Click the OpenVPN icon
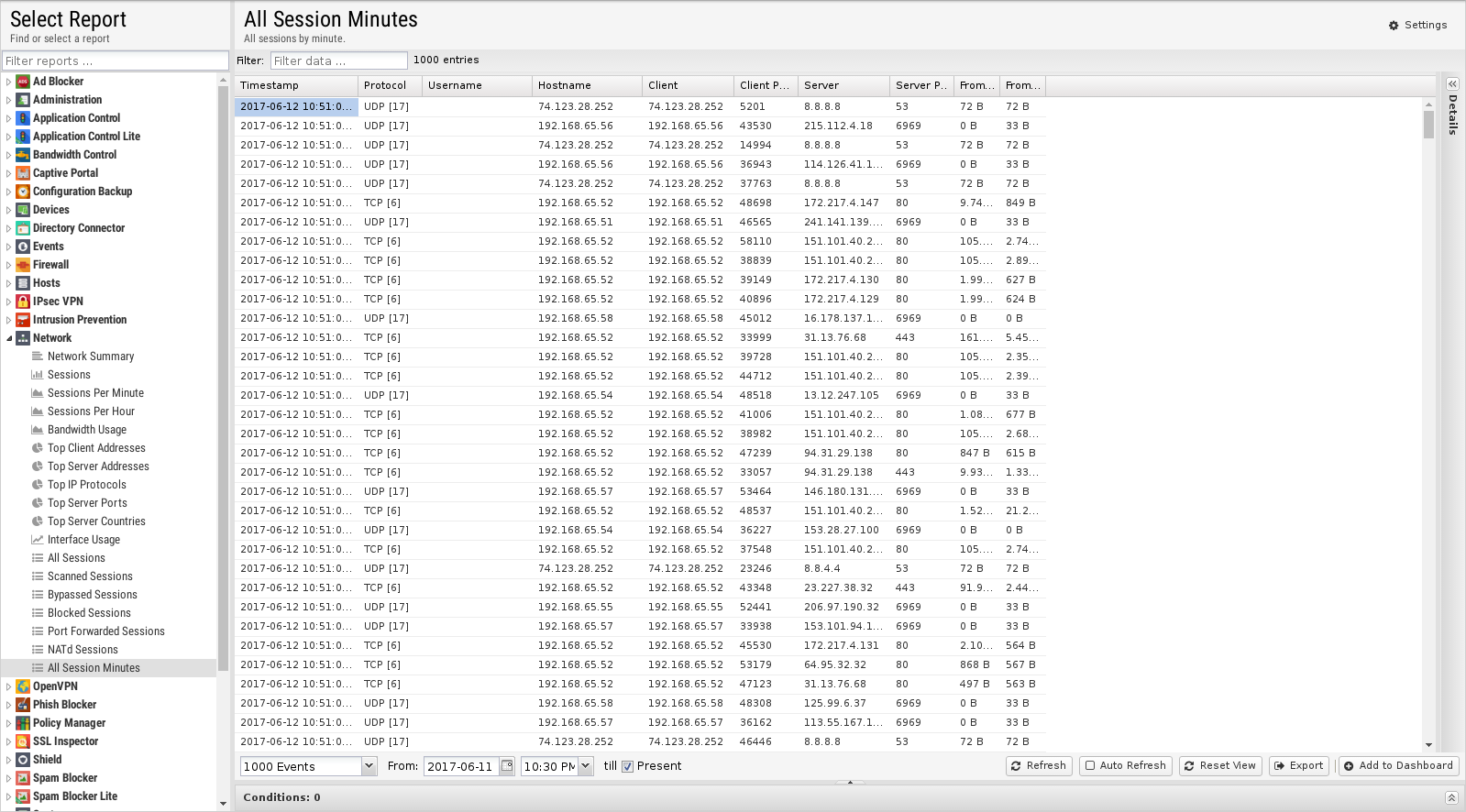Screen dimensions: 1466x812 tap(23, 686)
